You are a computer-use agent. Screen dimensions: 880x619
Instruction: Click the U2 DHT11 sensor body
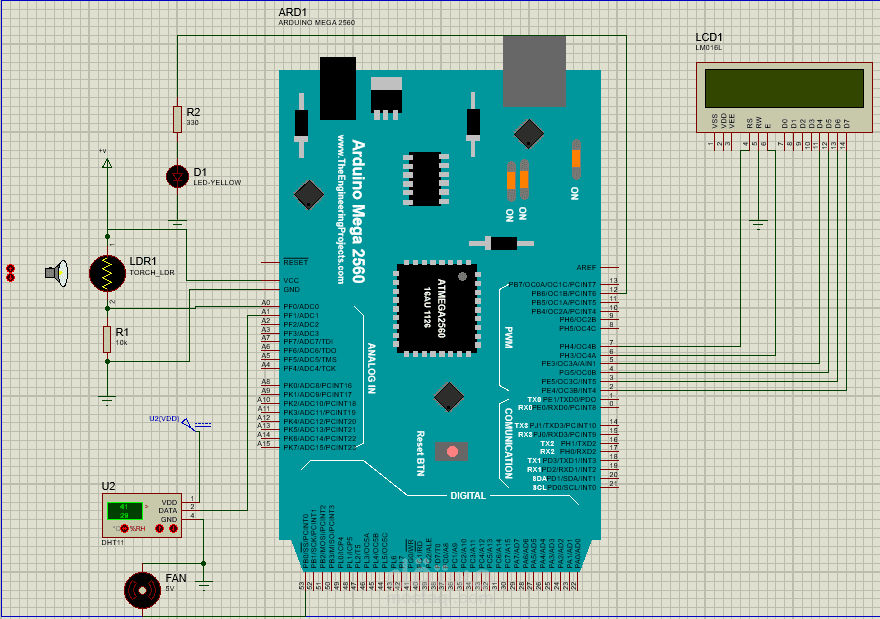click(142, 515)
